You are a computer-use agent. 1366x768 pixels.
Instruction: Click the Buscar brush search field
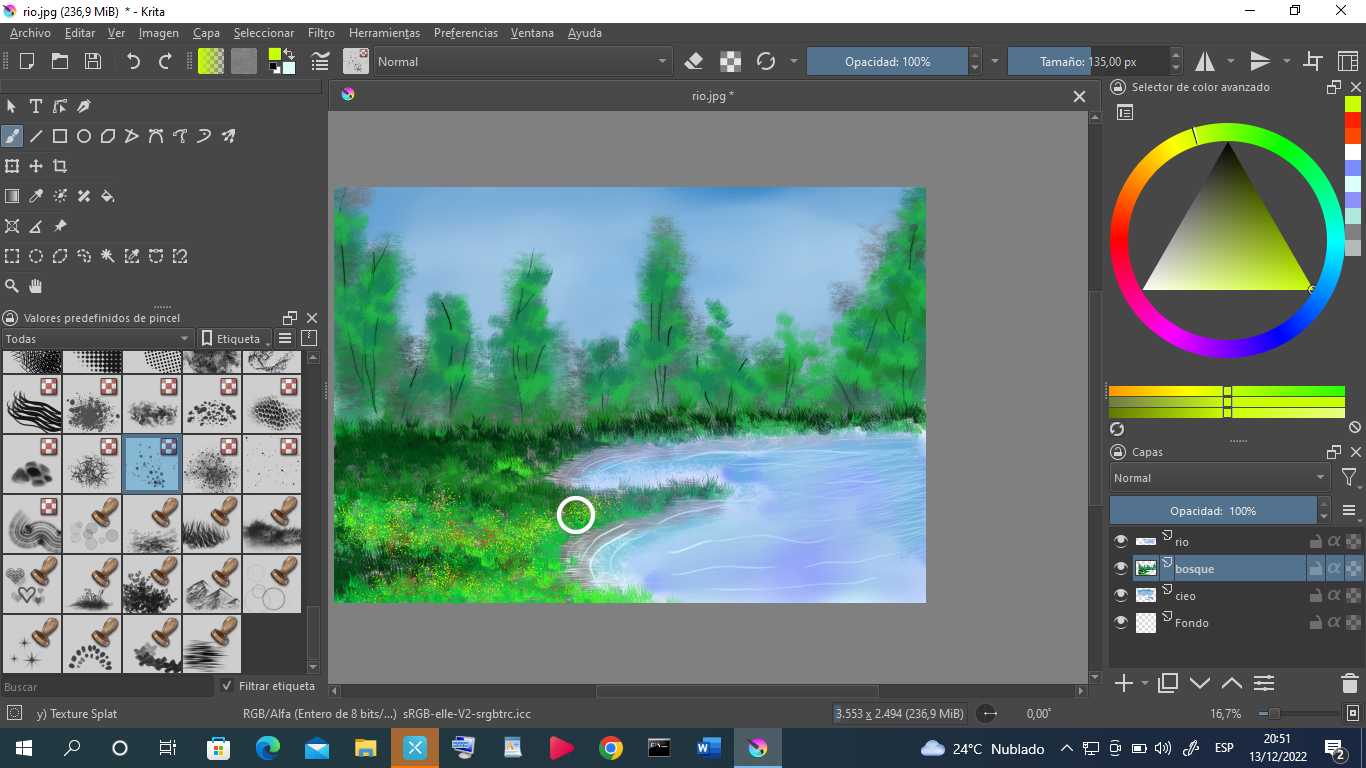coord(107,687)
